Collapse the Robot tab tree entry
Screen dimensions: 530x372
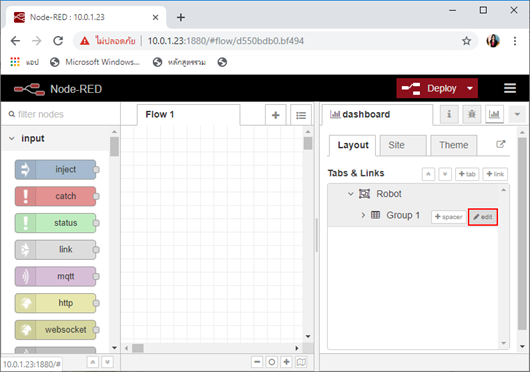coord(351,194)
